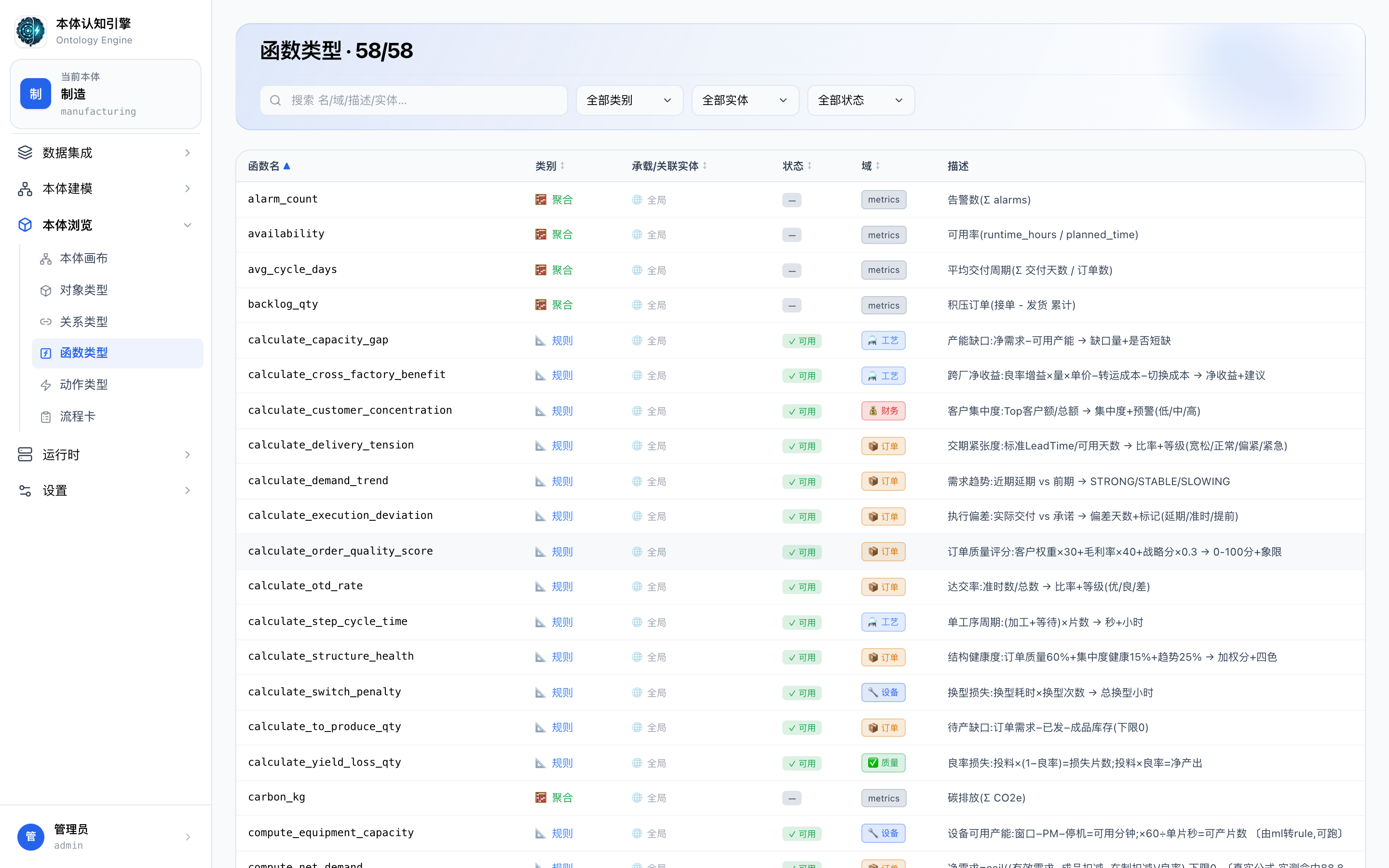Sort by 状态 column header
Viewport: 1389px width, 868px height.
pos(797,166)
